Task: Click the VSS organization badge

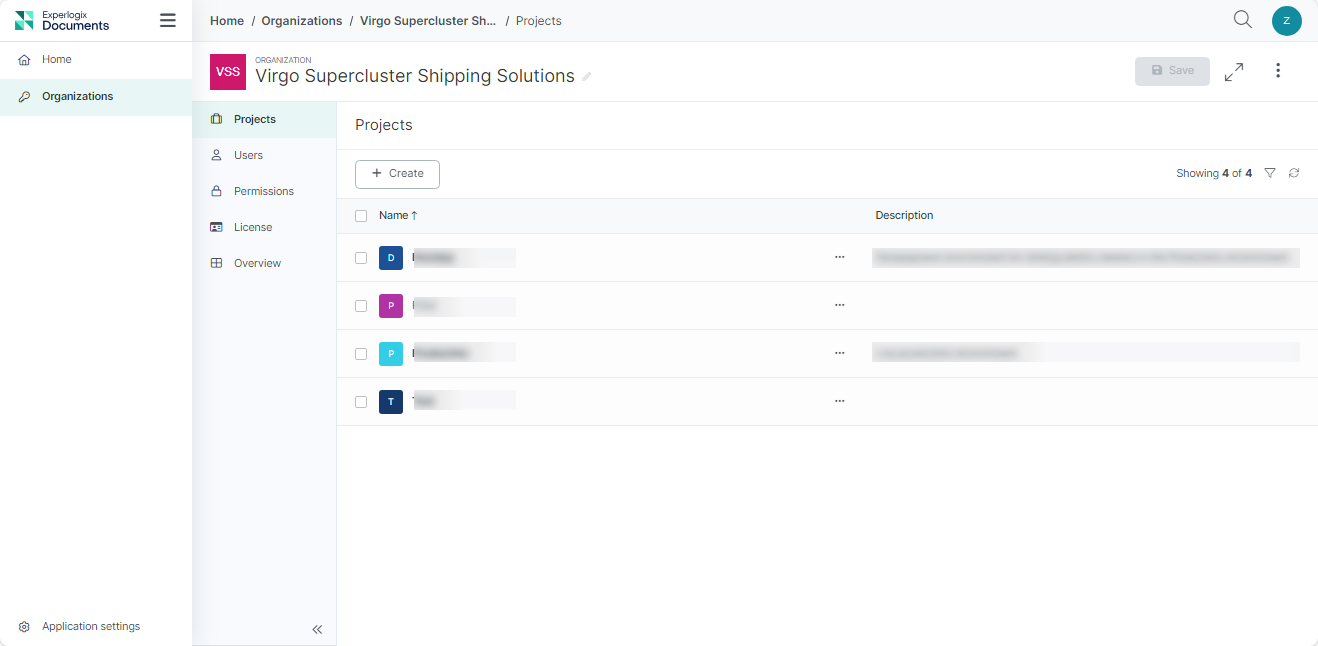Action: pos(228,72)
